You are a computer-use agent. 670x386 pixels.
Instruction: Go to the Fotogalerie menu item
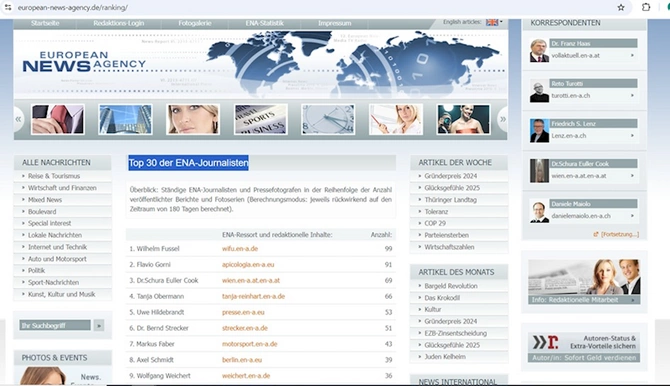point(195,23)
